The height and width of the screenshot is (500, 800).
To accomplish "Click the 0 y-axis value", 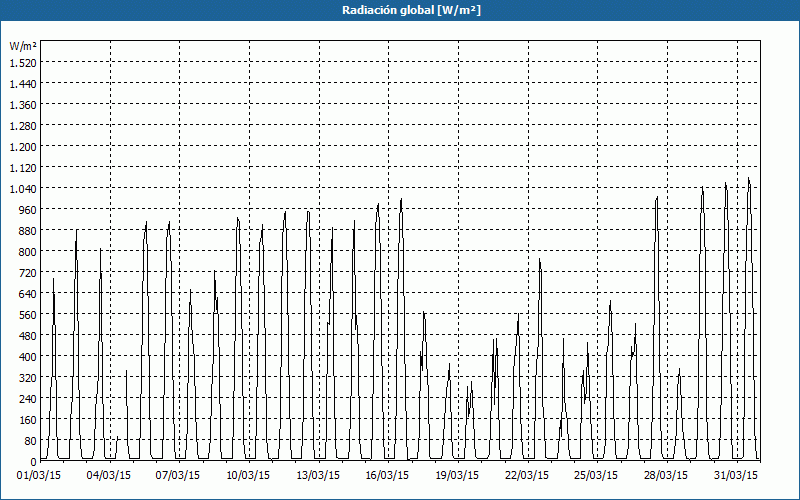I will click(34, 462).
